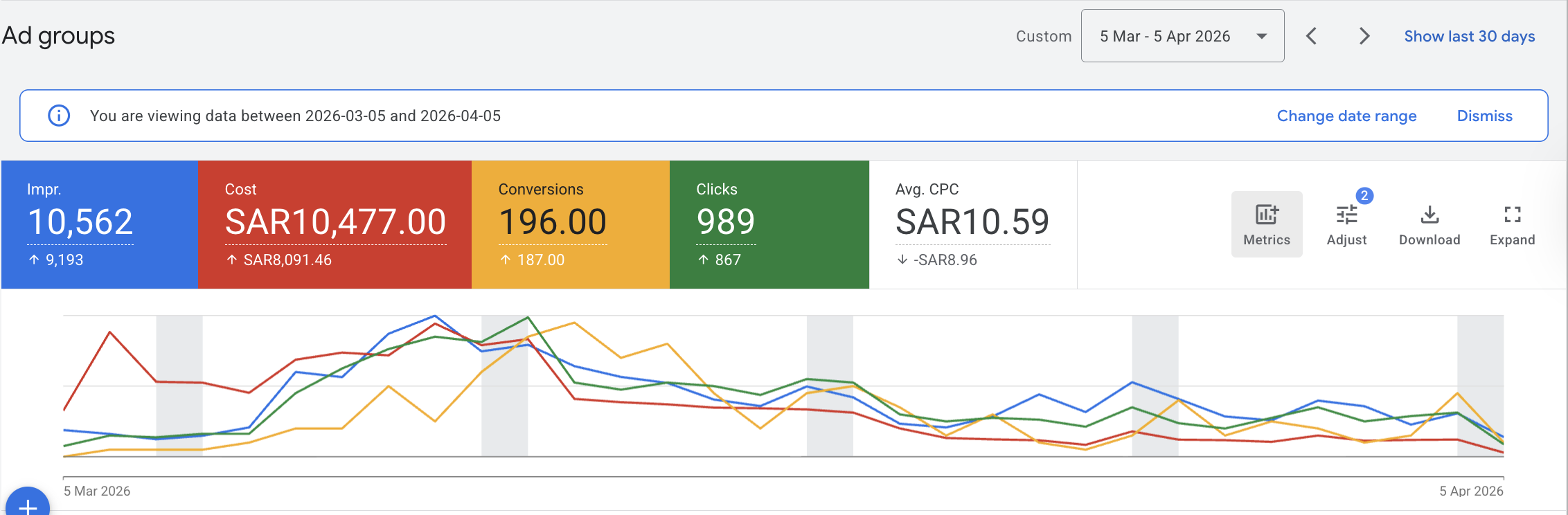Click Change date range link

click(x=1347, y=116)
